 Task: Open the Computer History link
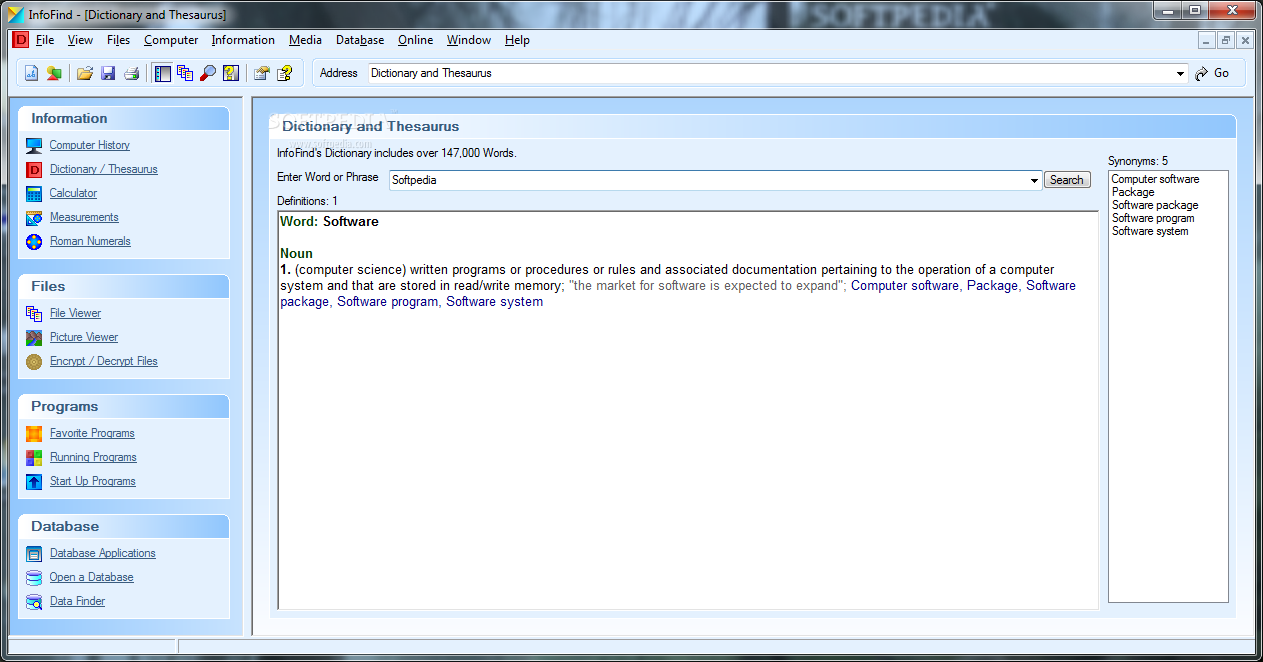pyautogui.click(x=90, y=145)
